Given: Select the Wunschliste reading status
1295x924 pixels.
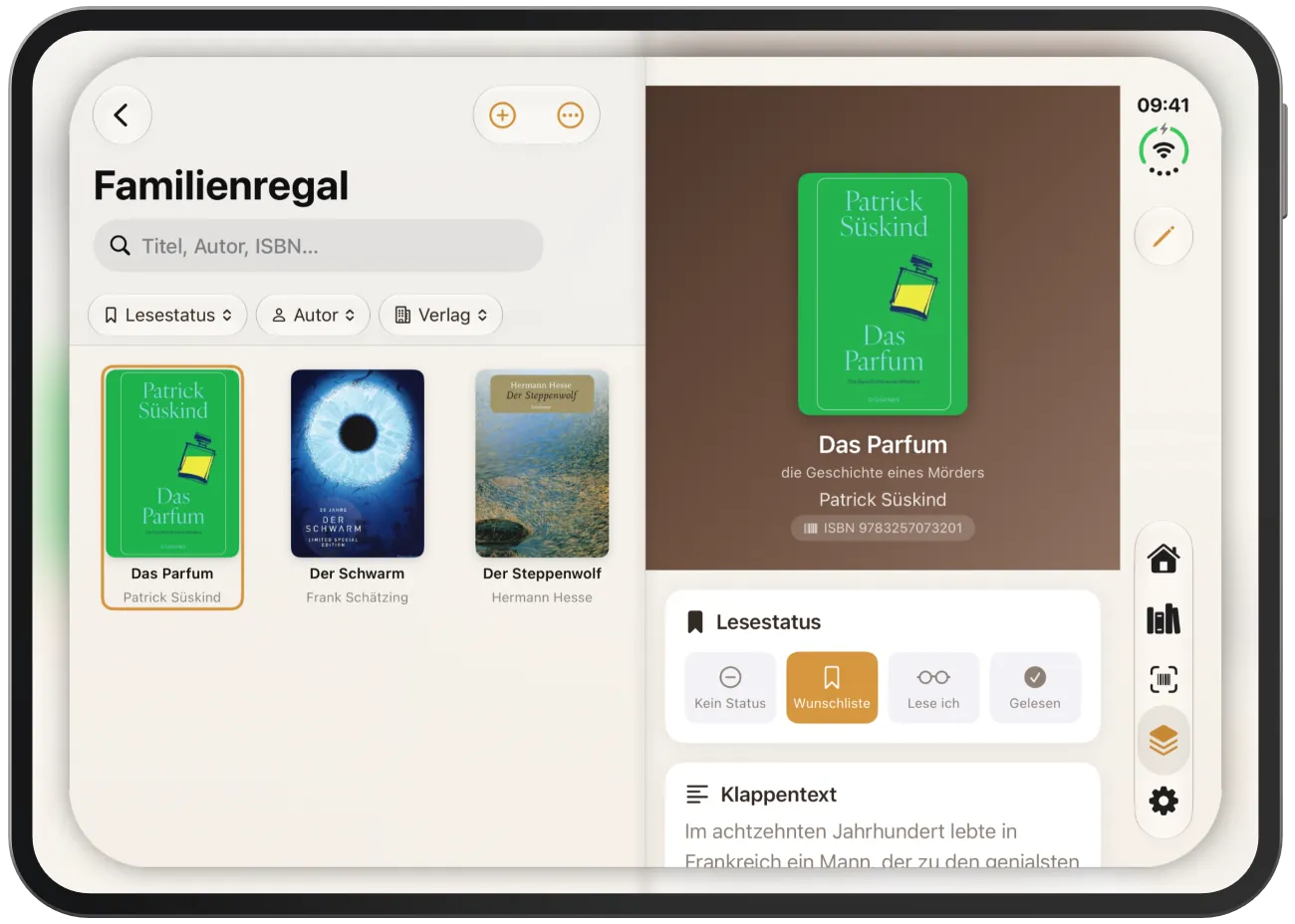Looking at the screenshot, I should tap(832, 688).
